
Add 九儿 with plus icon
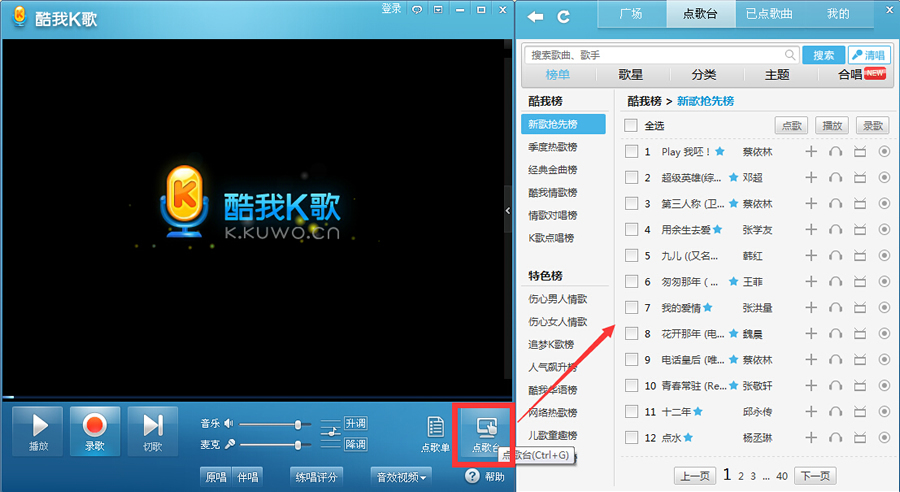tap(810, 255)
